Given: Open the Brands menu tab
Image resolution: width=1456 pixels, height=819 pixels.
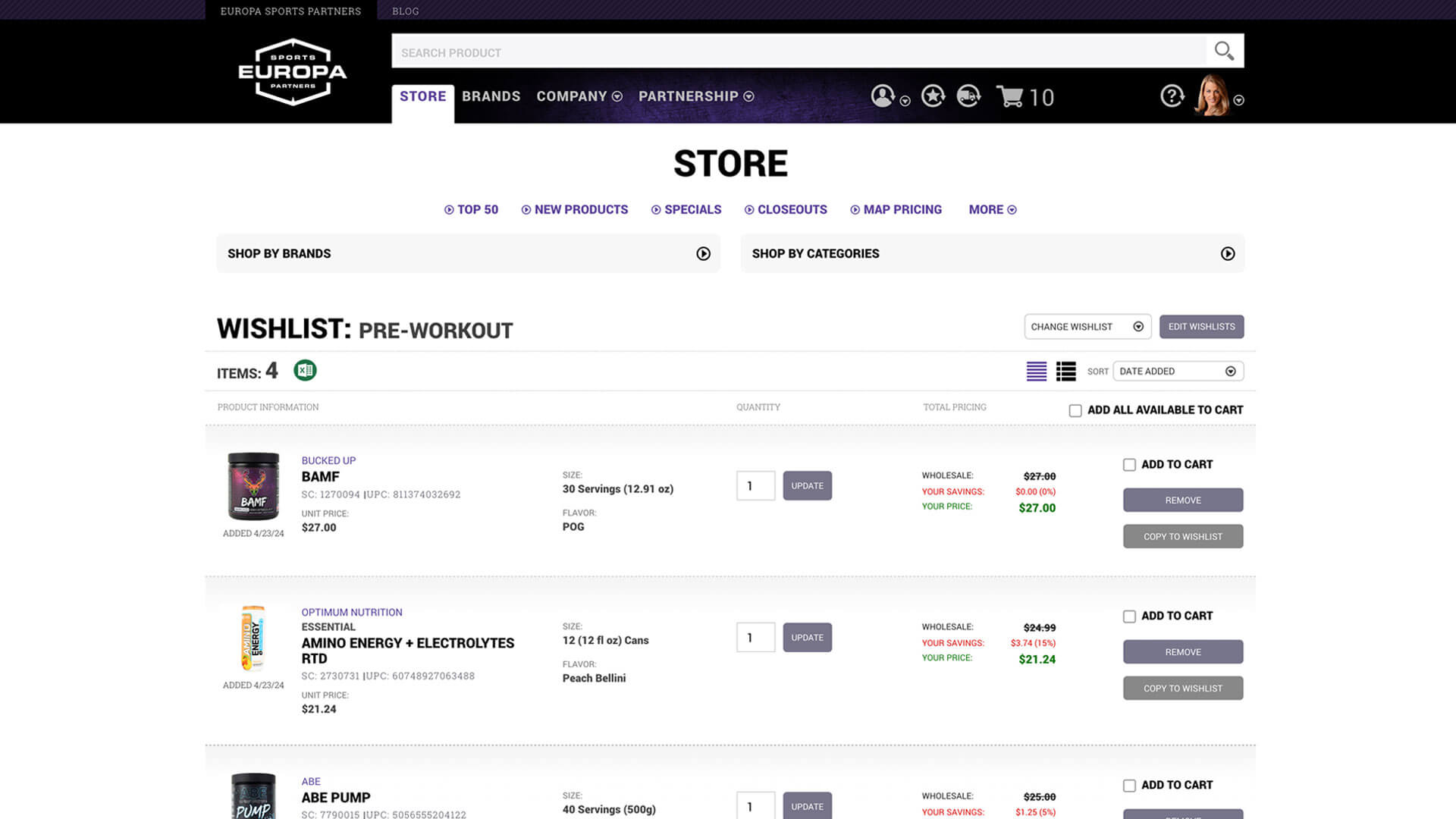Looking at the screenshot, I should click(491, 96).
